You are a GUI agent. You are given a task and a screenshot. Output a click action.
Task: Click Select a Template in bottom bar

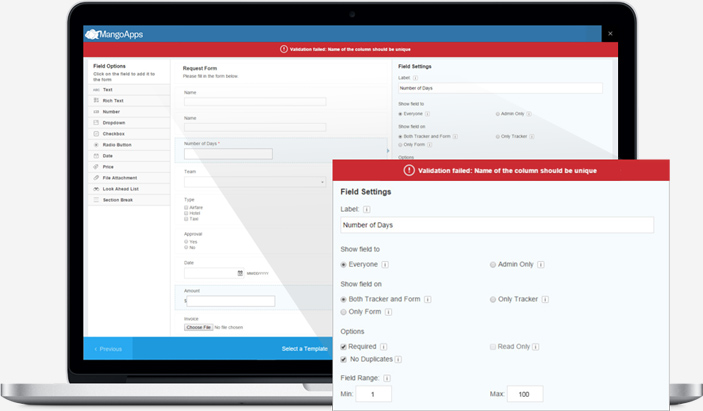[304, 349]
